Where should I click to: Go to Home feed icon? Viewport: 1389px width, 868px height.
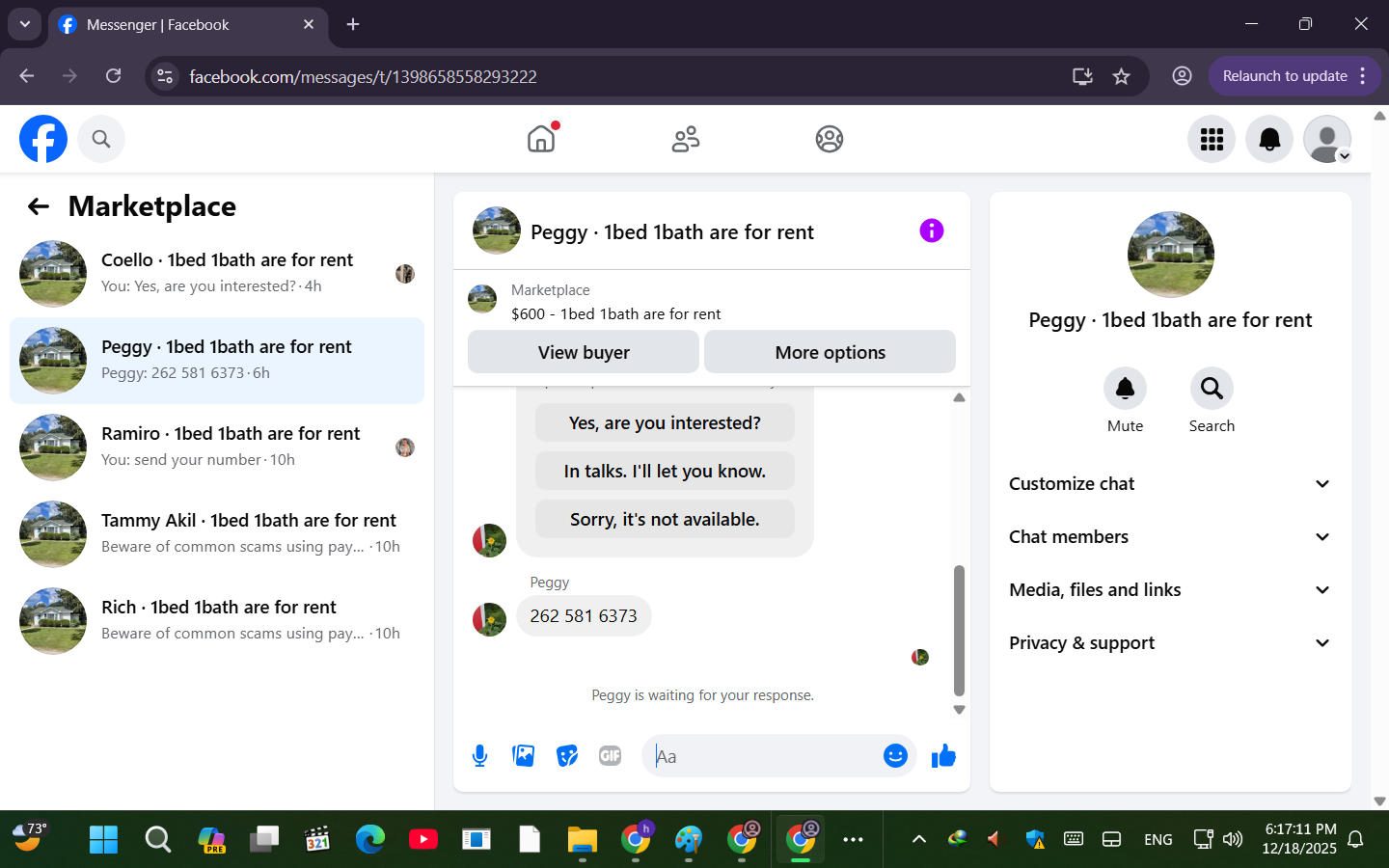541,139
